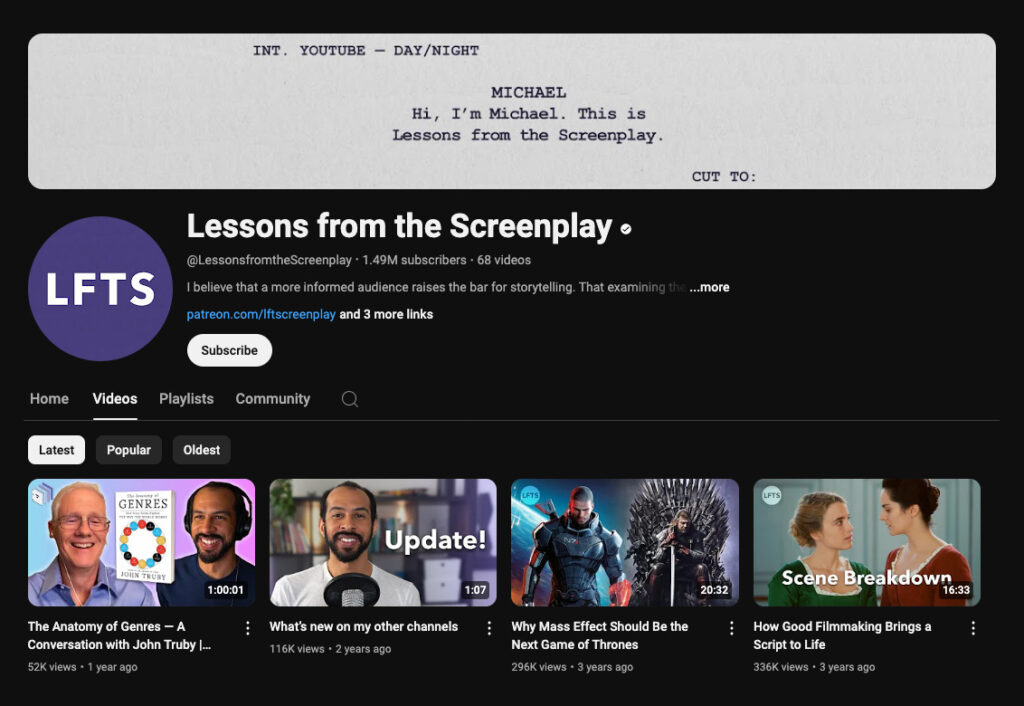The height and width of the screenshot is (706, 1024).
Task: Click the verified badge beside channel name
Action: [x=626, y=229]
